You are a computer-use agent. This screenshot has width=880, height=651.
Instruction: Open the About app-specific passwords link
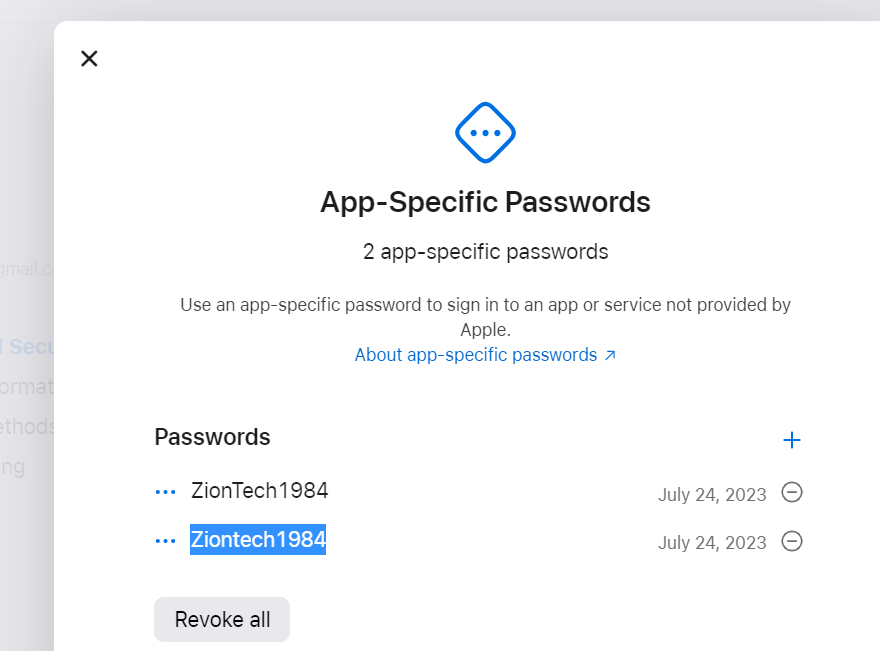(x=485, y=355)
